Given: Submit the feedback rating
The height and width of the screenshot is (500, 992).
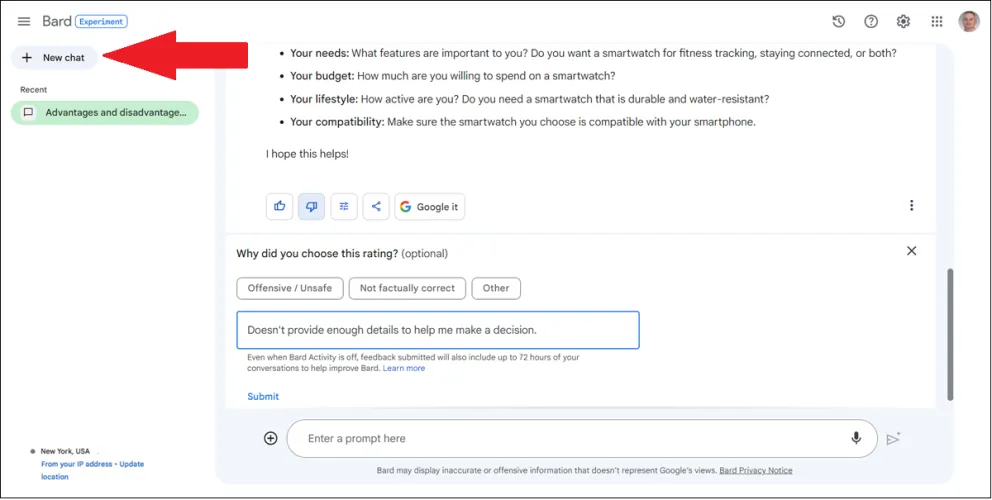Looking at the screenshot, I should tap(263, 396).
